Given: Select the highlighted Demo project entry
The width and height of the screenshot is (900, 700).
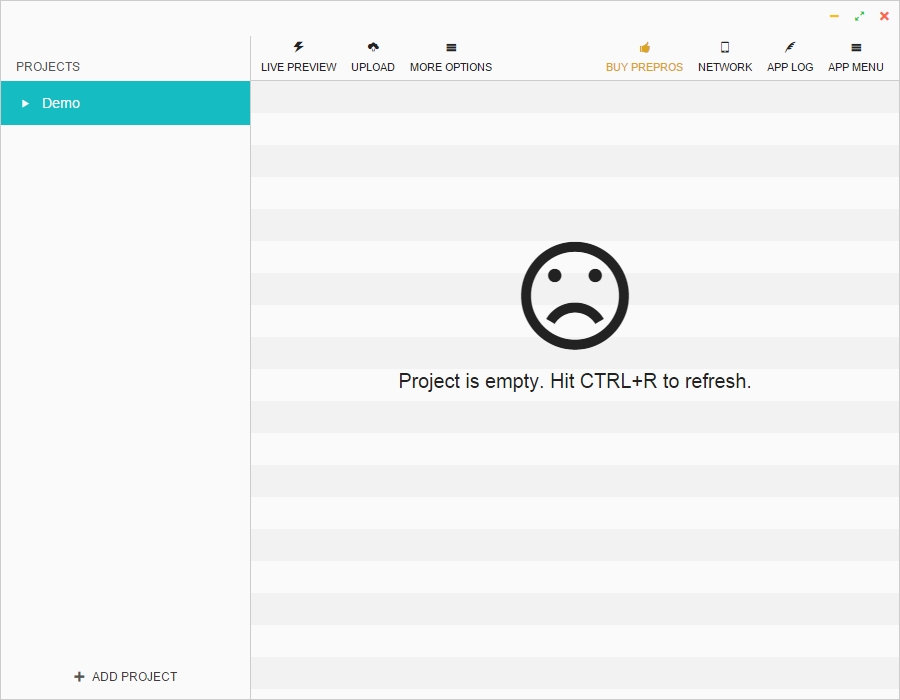Looking at the screenshot, I should tap(125, 103).
